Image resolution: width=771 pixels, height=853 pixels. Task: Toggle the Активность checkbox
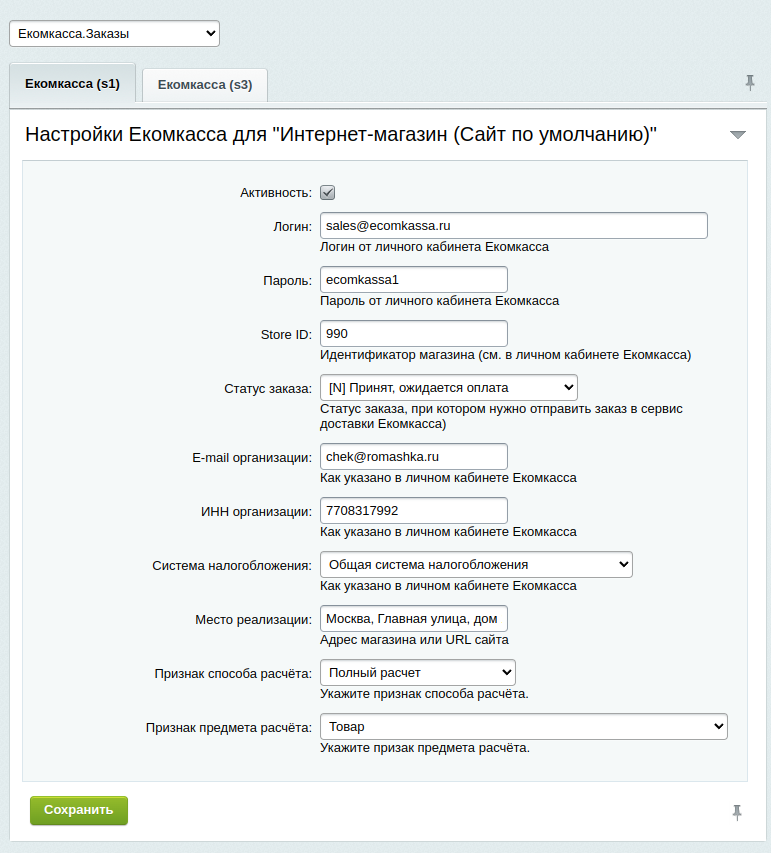click(x=328, y=193)
